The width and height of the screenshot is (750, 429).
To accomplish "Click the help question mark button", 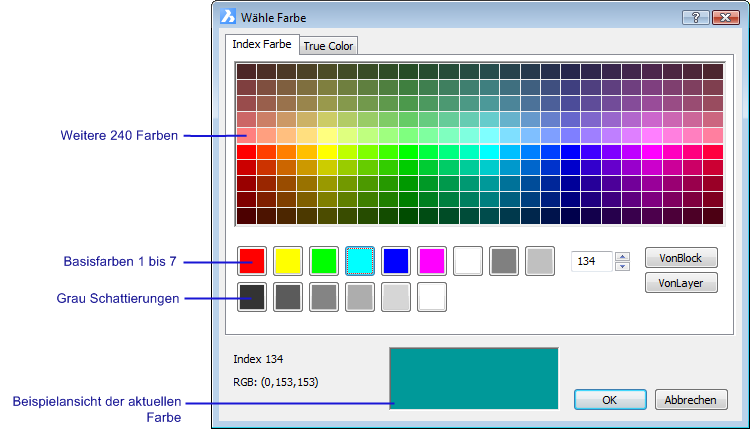I will pos(695,17).
